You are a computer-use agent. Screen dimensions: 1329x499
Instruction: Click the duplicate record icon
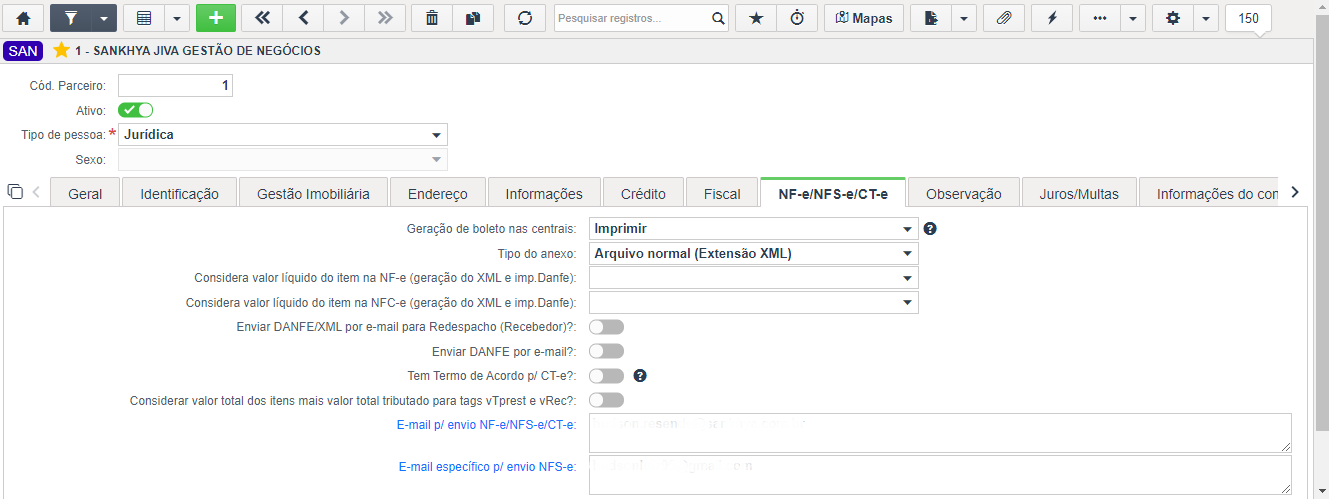pos(473,18)
